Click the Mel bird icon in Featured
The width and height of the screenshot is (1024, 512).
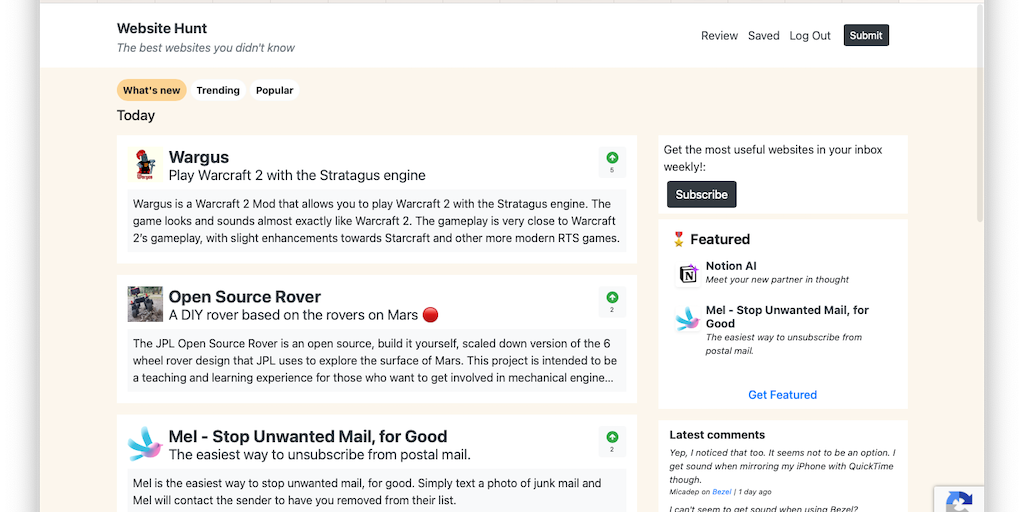point(688,320)
